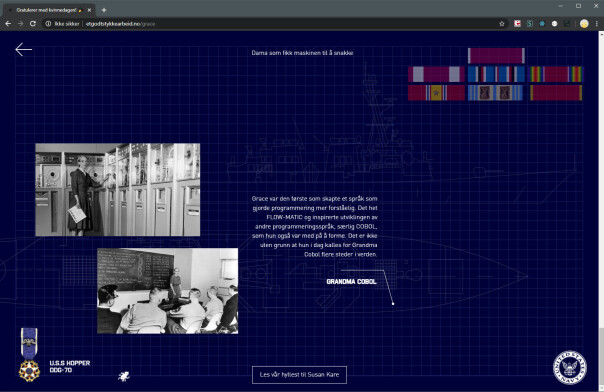604x392 pixels.
Task: Click the blue gear extension icon
Action: (x=542, y=24)
